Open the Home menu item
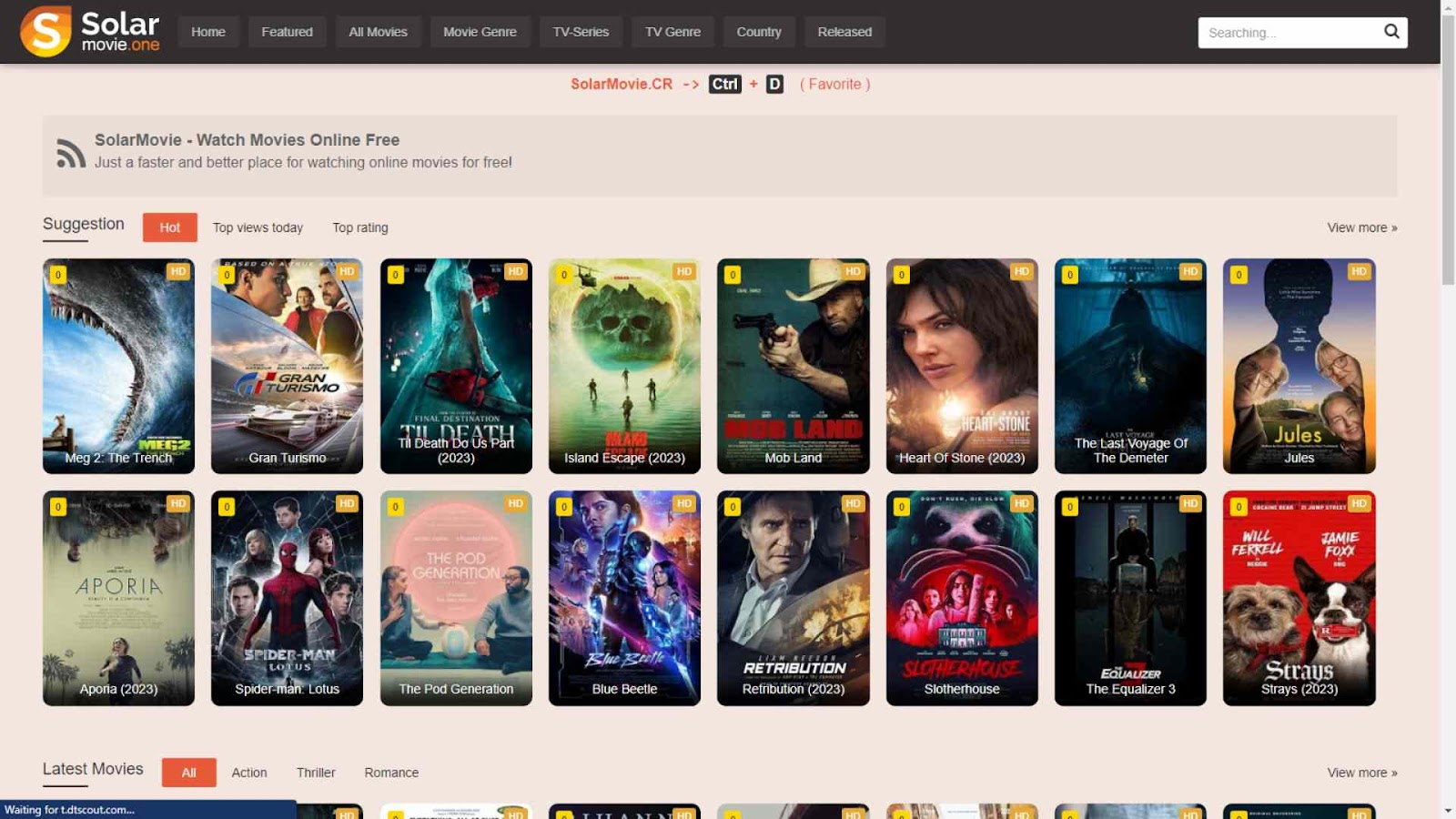Image resolution: width=1456 pixels, height=819 pixels. 208,32
